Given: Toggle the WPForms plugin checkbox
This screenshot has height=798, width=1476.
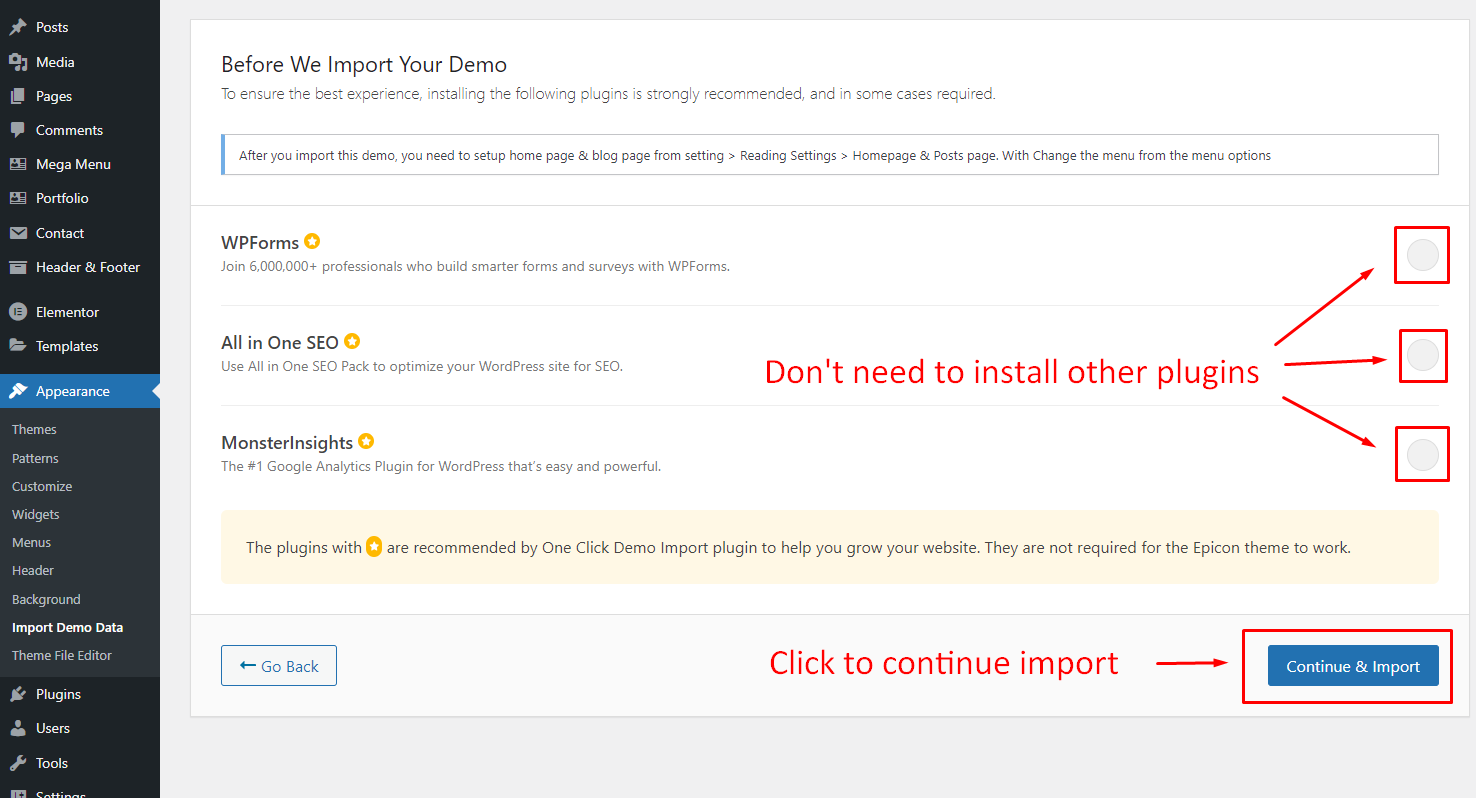Looking at the screenshot, I should 1422,255.
